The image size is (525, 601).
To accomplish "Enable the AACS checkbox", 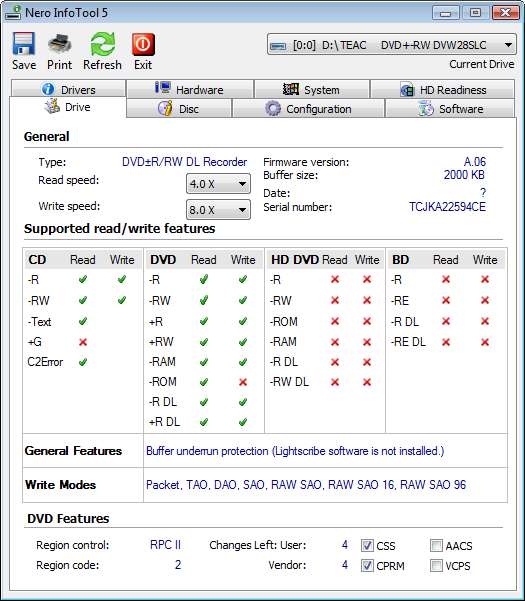I will (436, 545).
